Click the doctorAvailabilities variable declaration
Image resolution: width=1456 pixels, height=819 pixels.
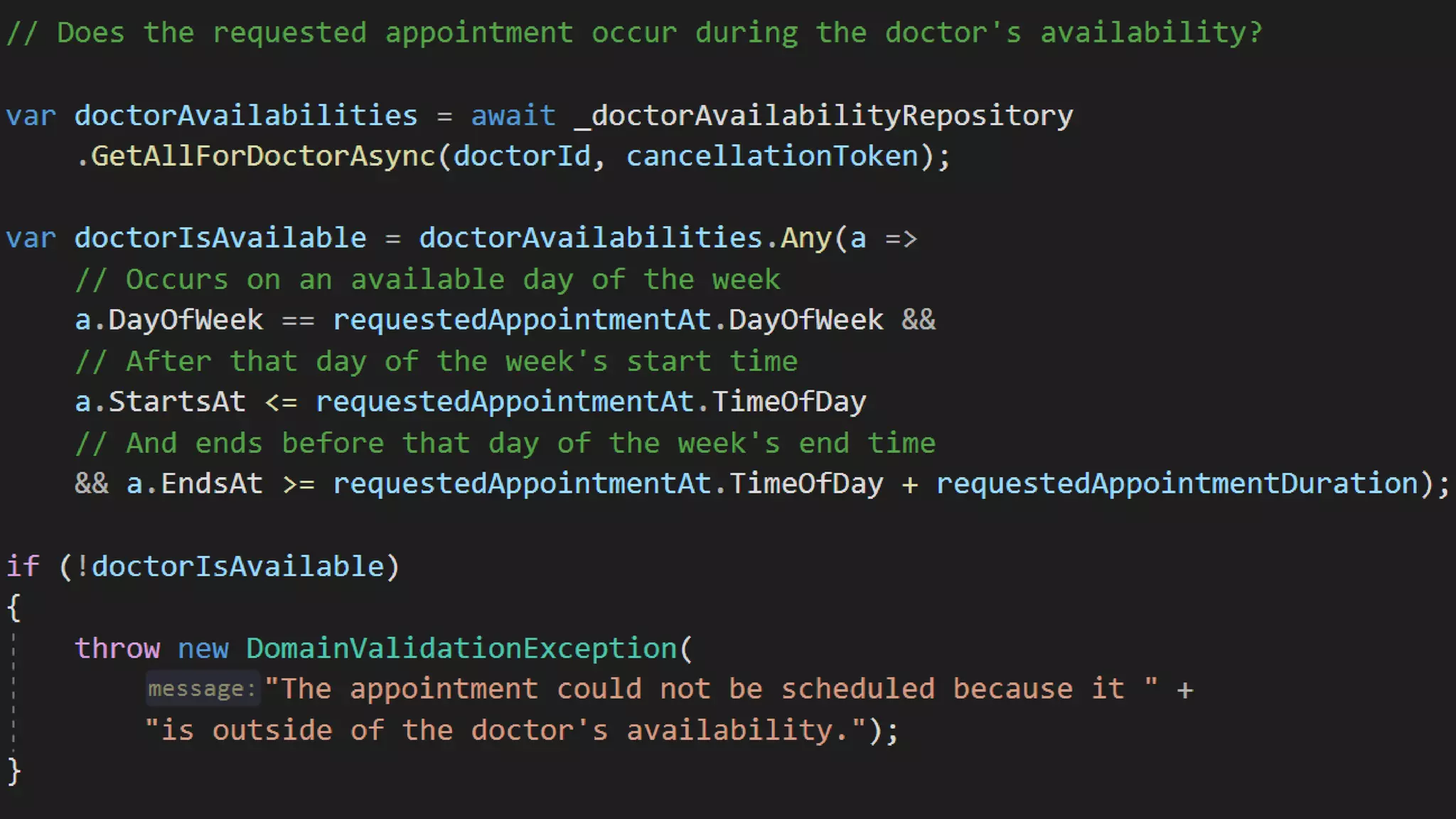tap(246, 115)
